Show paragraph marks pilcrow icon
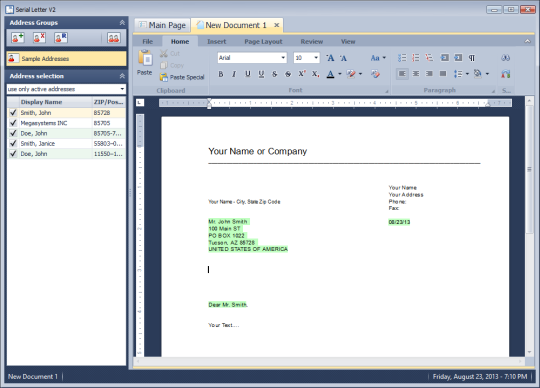Image resolution: width=540 pixels, height=388 pixels. 472,58
